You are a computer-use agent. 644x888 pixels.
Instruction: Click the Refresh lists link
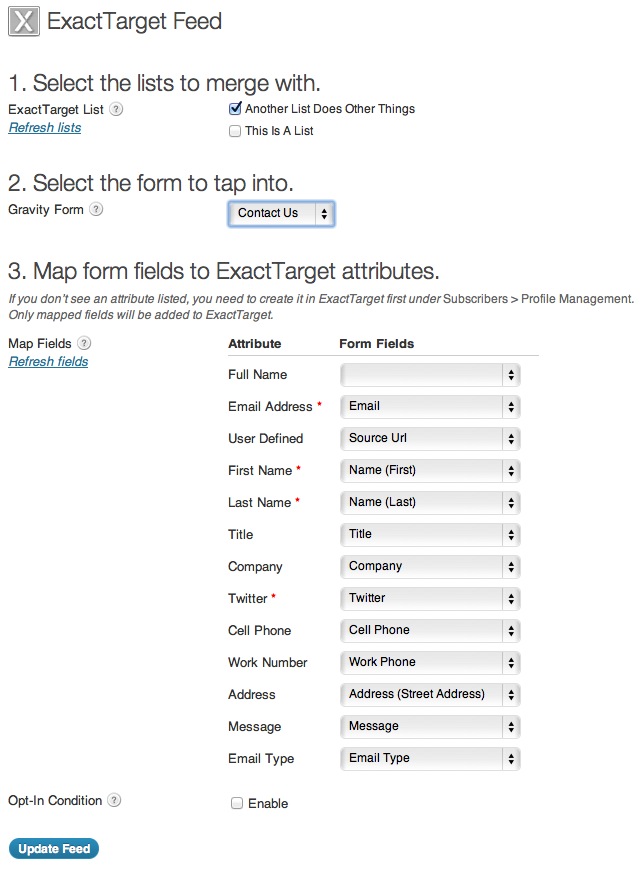click(45, 128)
